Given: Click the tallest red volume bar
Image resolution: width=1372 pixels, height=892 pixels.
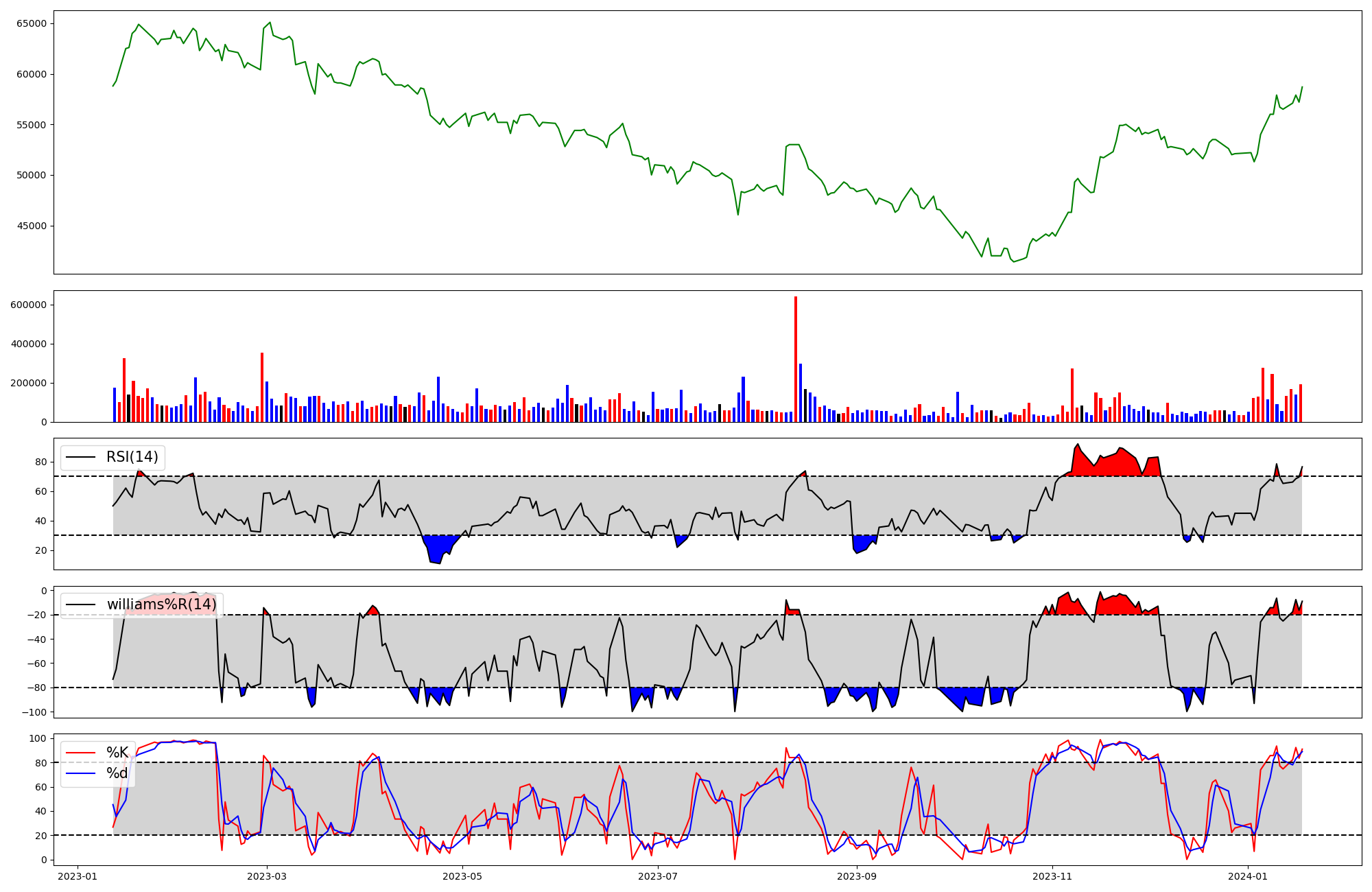Looking at the screenshot, I should [796, 359].
